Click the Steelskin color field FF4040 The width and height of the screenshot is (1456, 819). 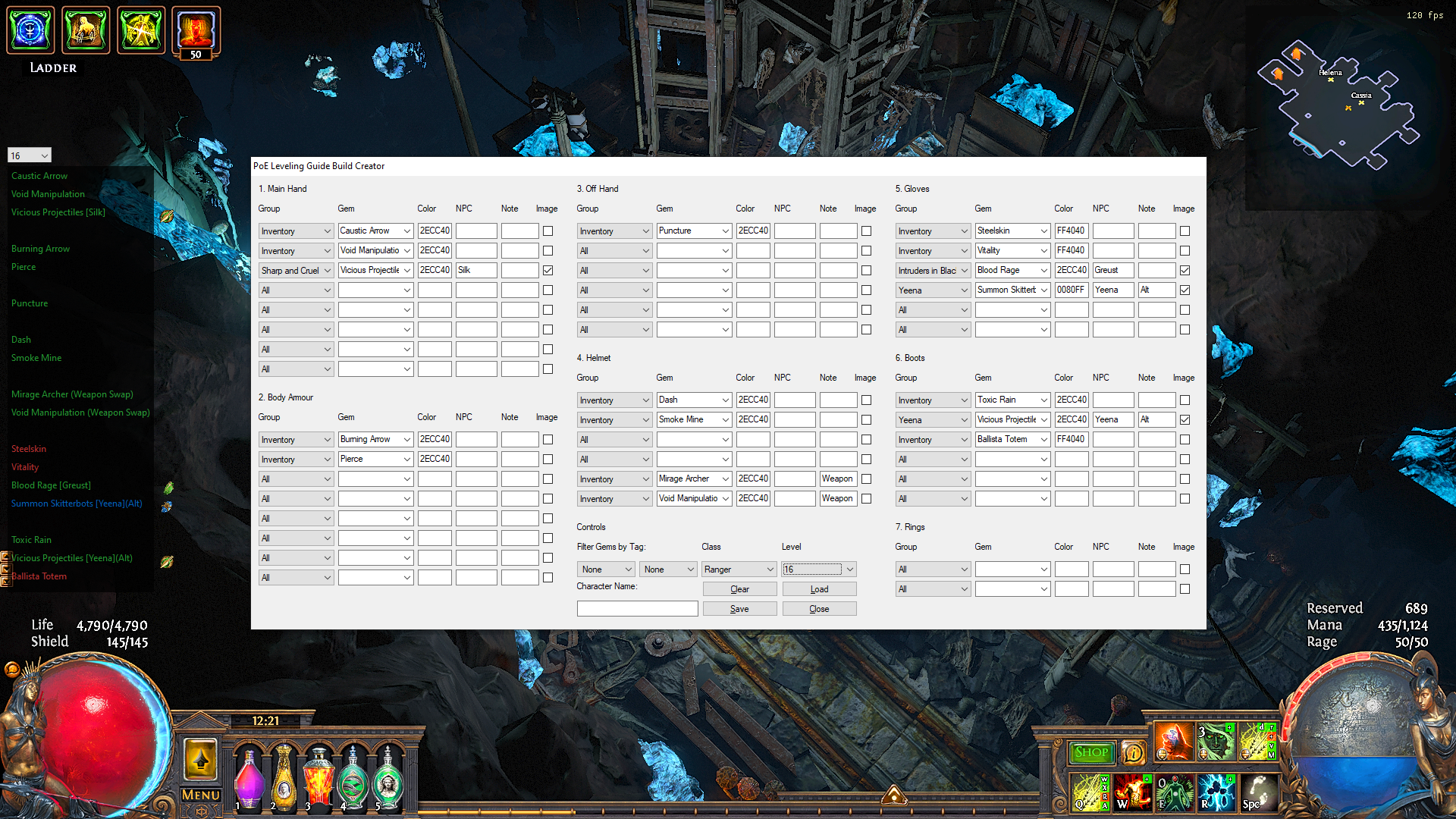coord(1071,231)
